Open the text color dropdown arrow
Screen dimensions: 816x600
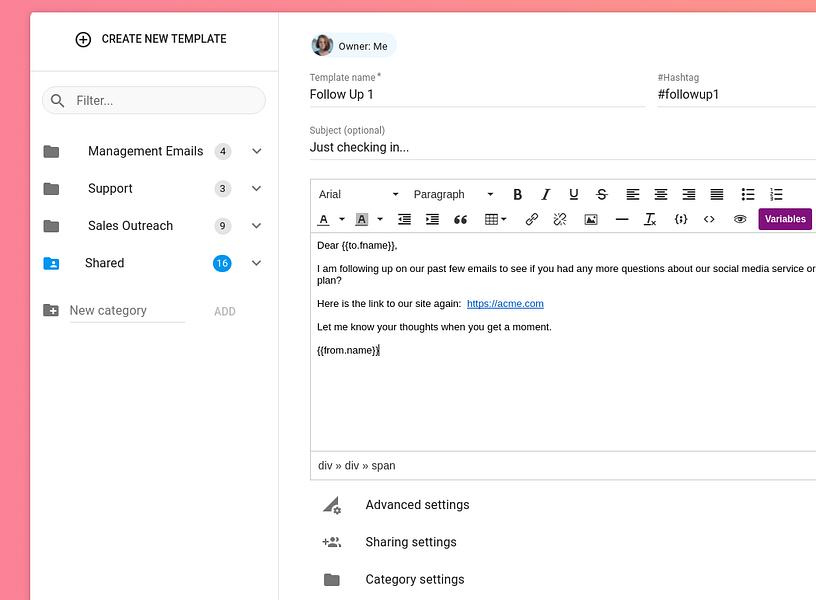coord(342,220)
